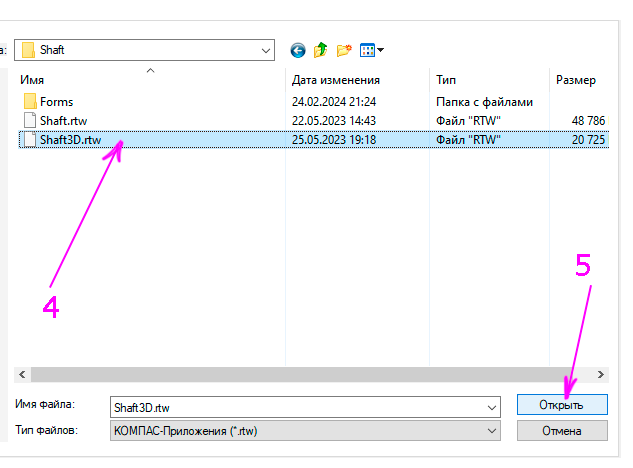The width and height of the screenshot is (633, 468).
Task: Focus the Имя файла input field
Action: pyautogui.click(x=297, y=407)
